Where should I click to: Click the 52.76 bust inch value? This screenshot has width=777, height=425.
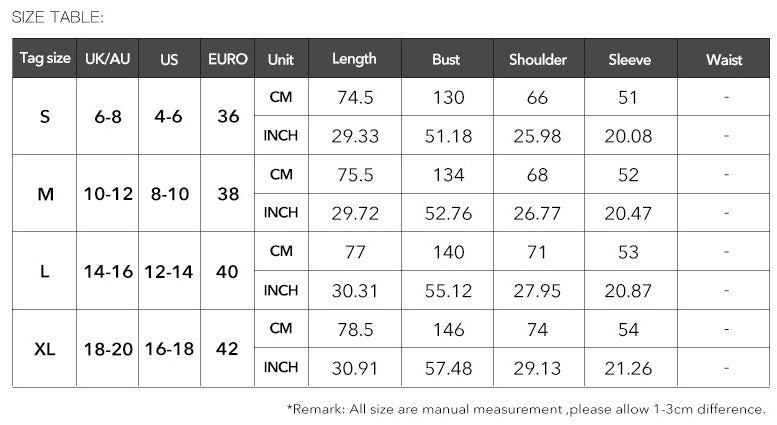[447, 213]
